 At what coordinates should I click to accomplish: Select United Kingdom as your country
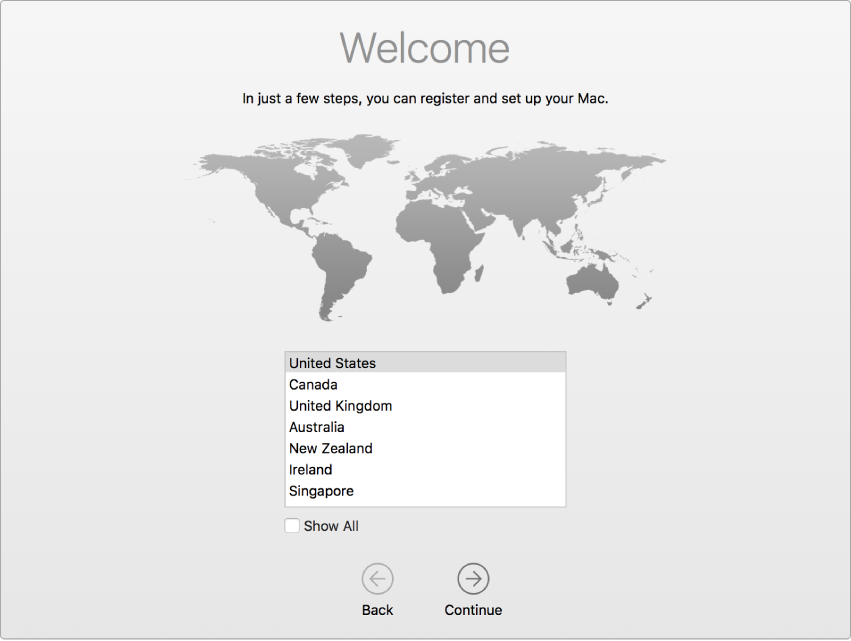[340, 405]
